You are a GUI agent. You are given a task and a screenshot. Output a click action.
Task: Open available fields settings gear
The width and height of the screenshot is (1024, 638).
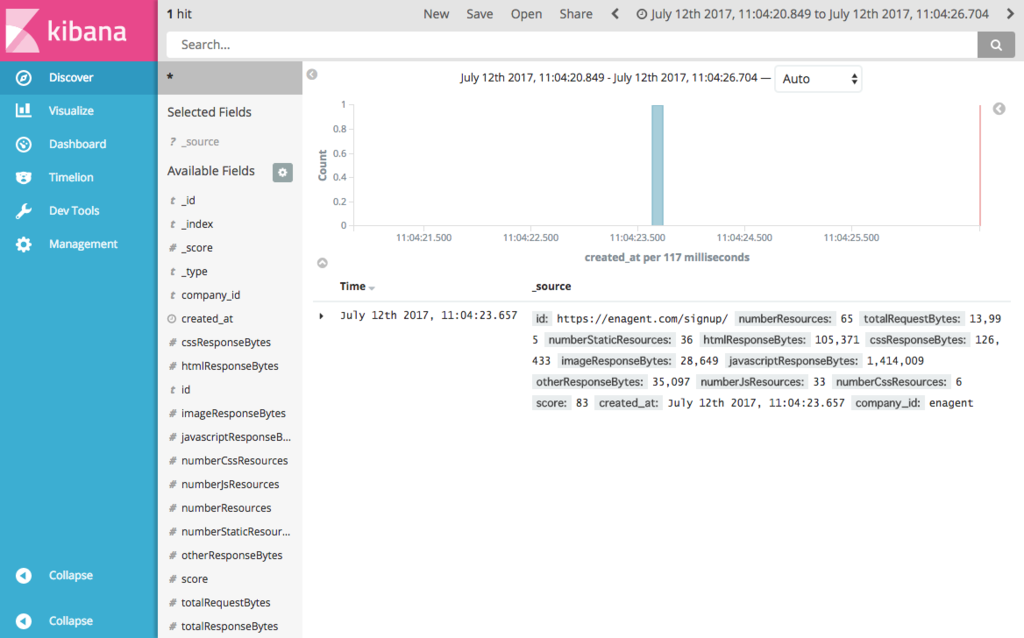coord(283,172)
